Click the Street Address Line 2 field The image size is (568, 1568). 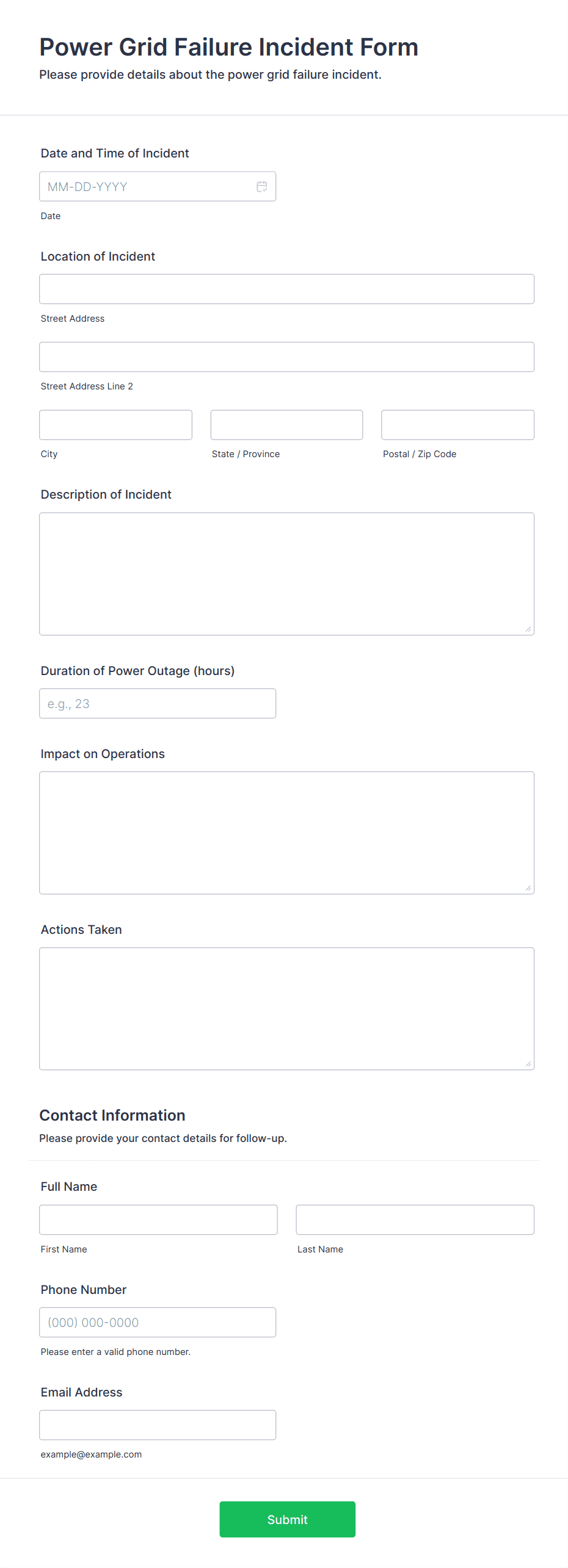click(286, 357)
